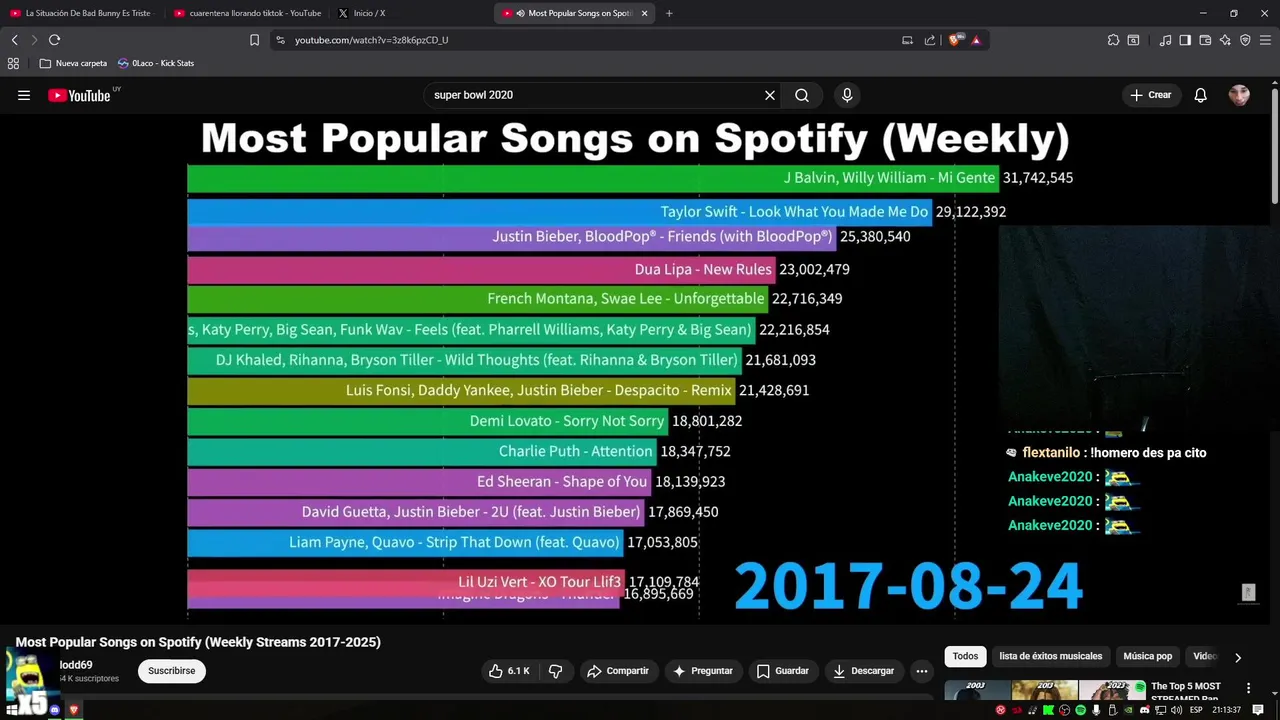Open the account avatar menu
Screen dimensions: 1280x720
pyautogui.click(x=1239, y=95)
